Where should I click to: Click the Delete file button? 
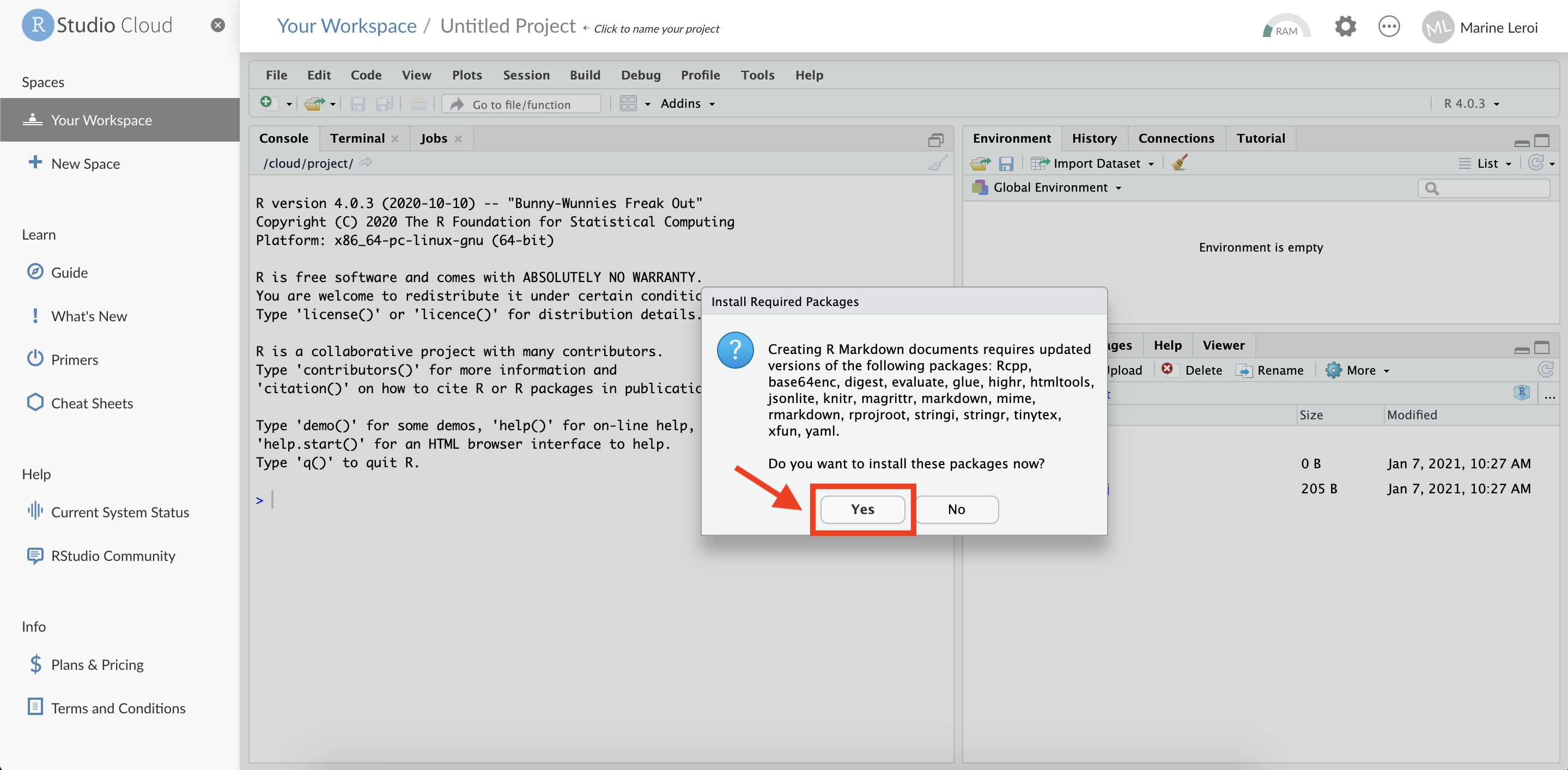[1192, 370]
